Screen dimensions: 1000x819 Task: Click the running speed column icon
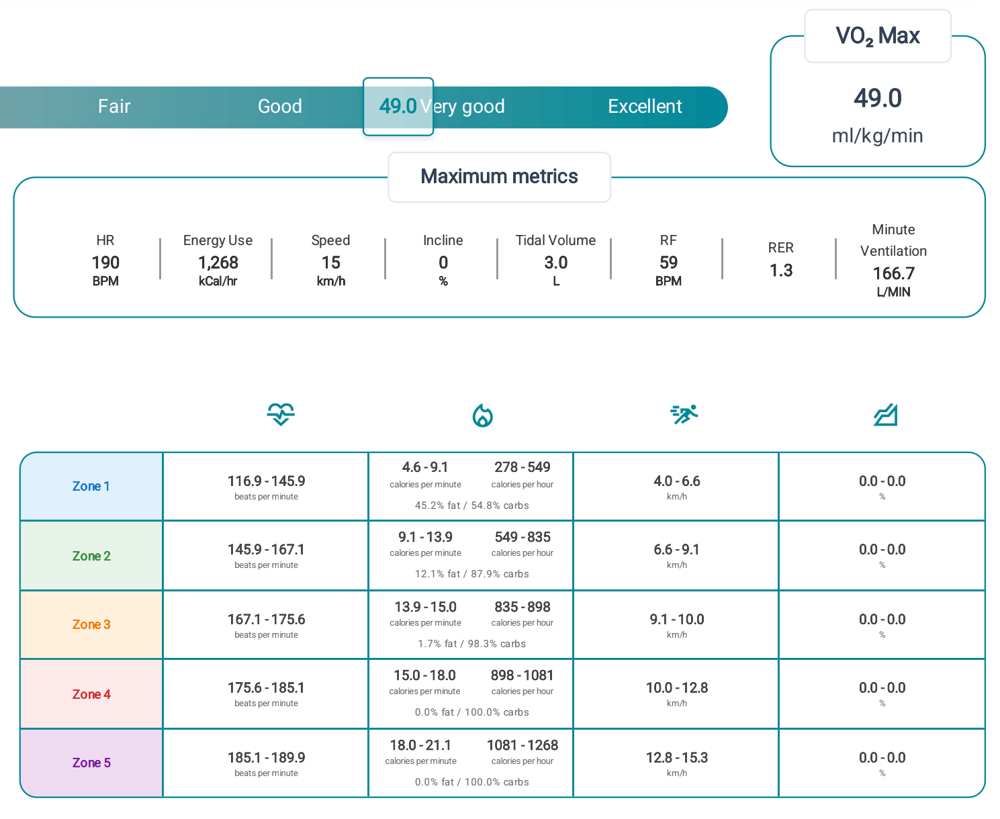click(x=684, y=414)
